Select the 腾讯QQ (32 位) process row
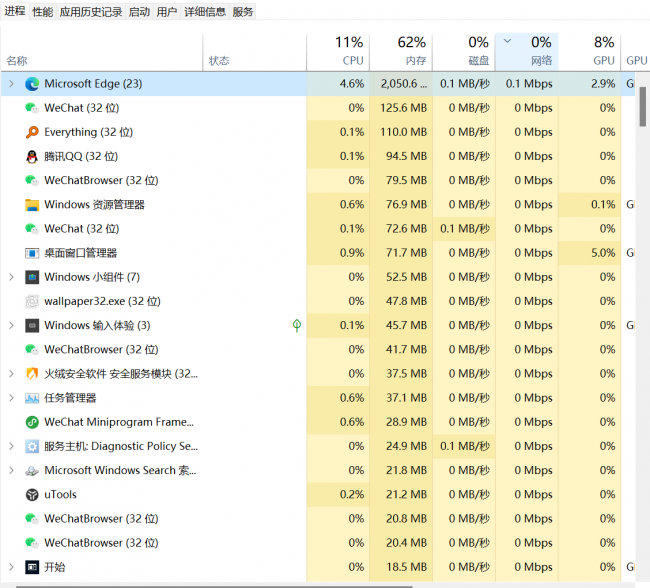The height and width of the screenshot is (588, 650). [x=318, y=156]
